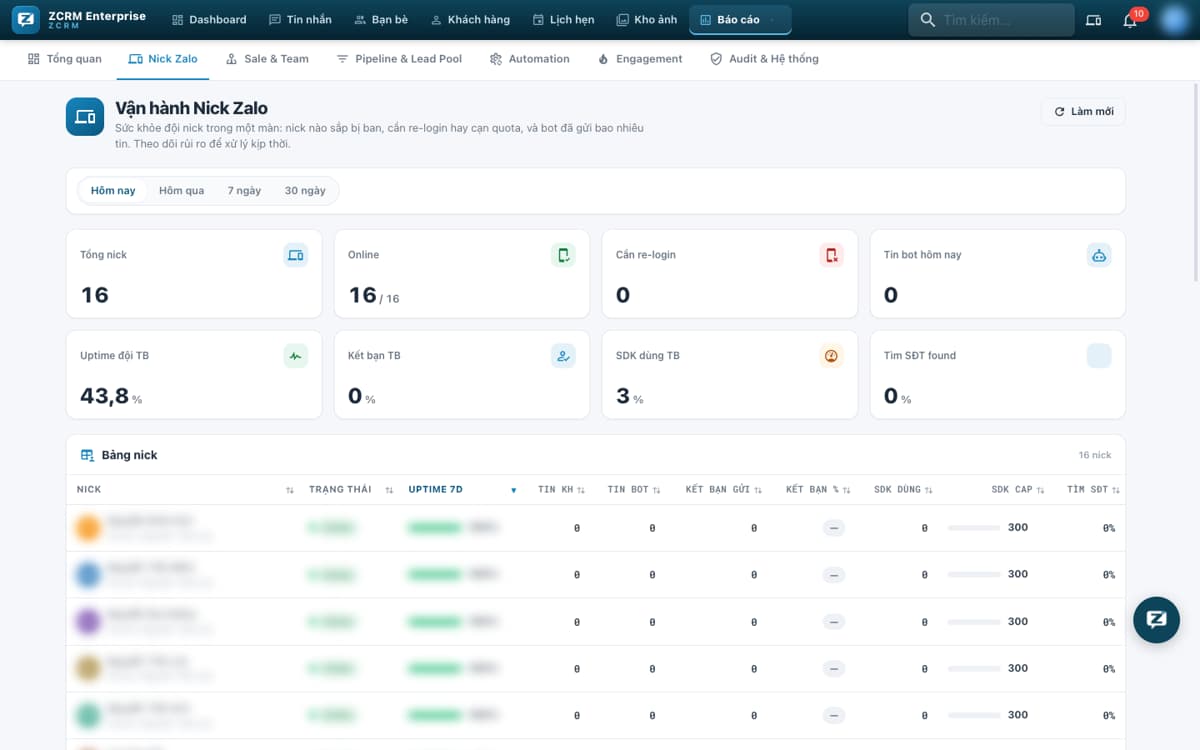Viewport: 1200px width, 750px height.
Task: Click the Làm mới refresh button
Action: 1083,111
